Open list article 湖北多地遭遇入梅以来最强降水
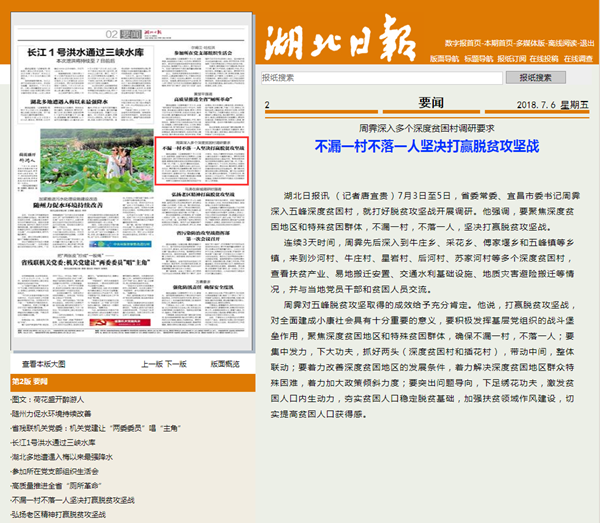Viewport: 600px width, 523px height. [62, 457]
